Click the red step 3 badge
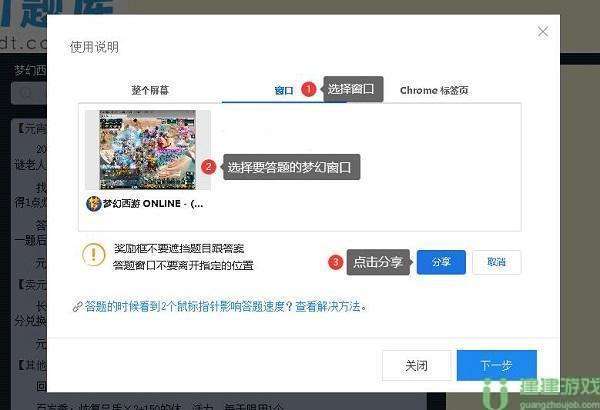The image size is (600, 410). pos(335,262)
